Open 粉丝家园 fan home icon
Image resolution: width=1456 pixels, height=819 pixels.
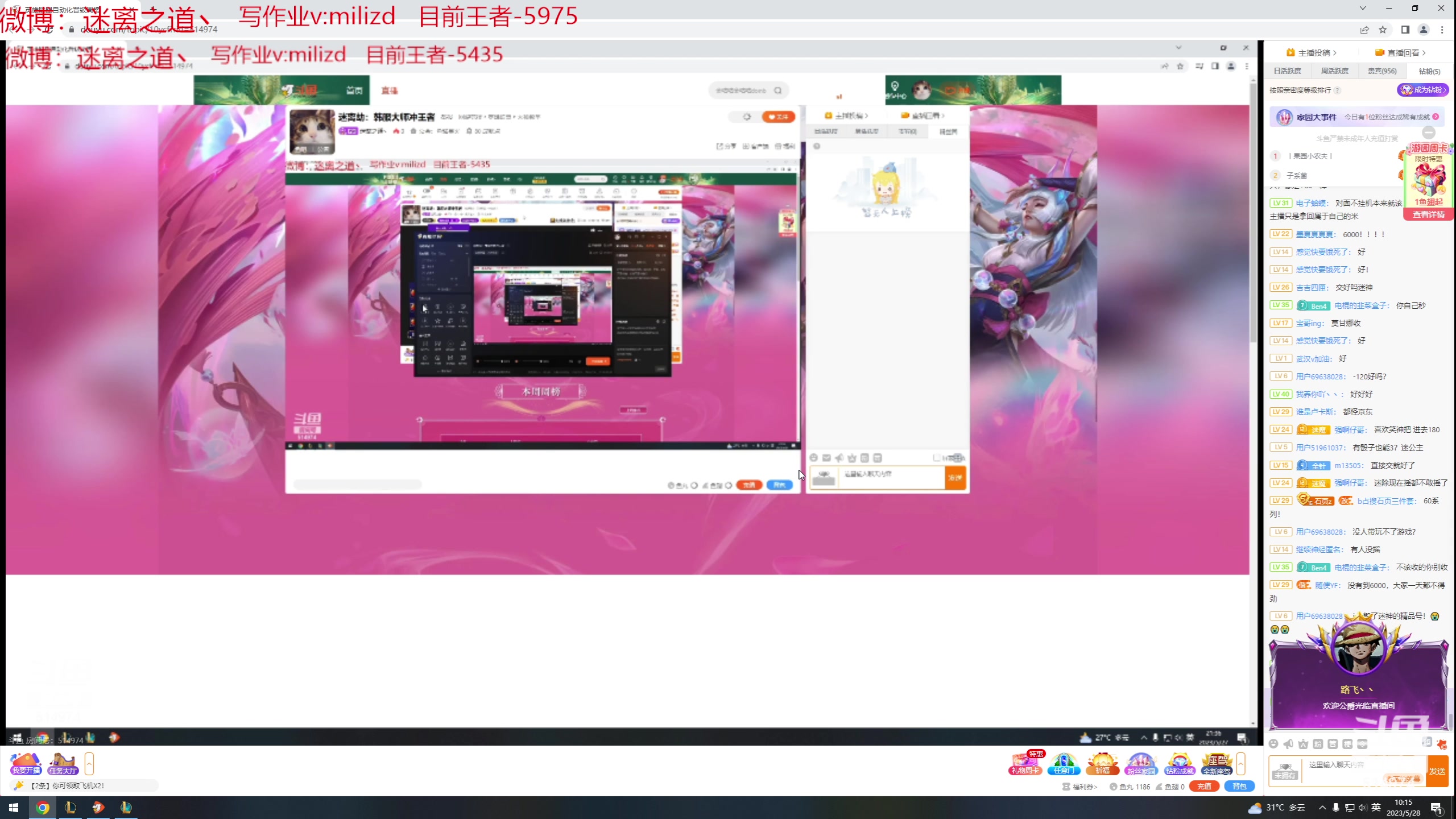(x=1141, y=763)
